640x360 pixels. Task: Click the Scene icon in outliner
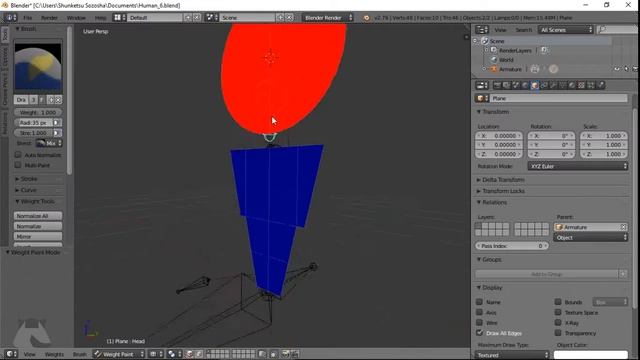click(485, 41)
